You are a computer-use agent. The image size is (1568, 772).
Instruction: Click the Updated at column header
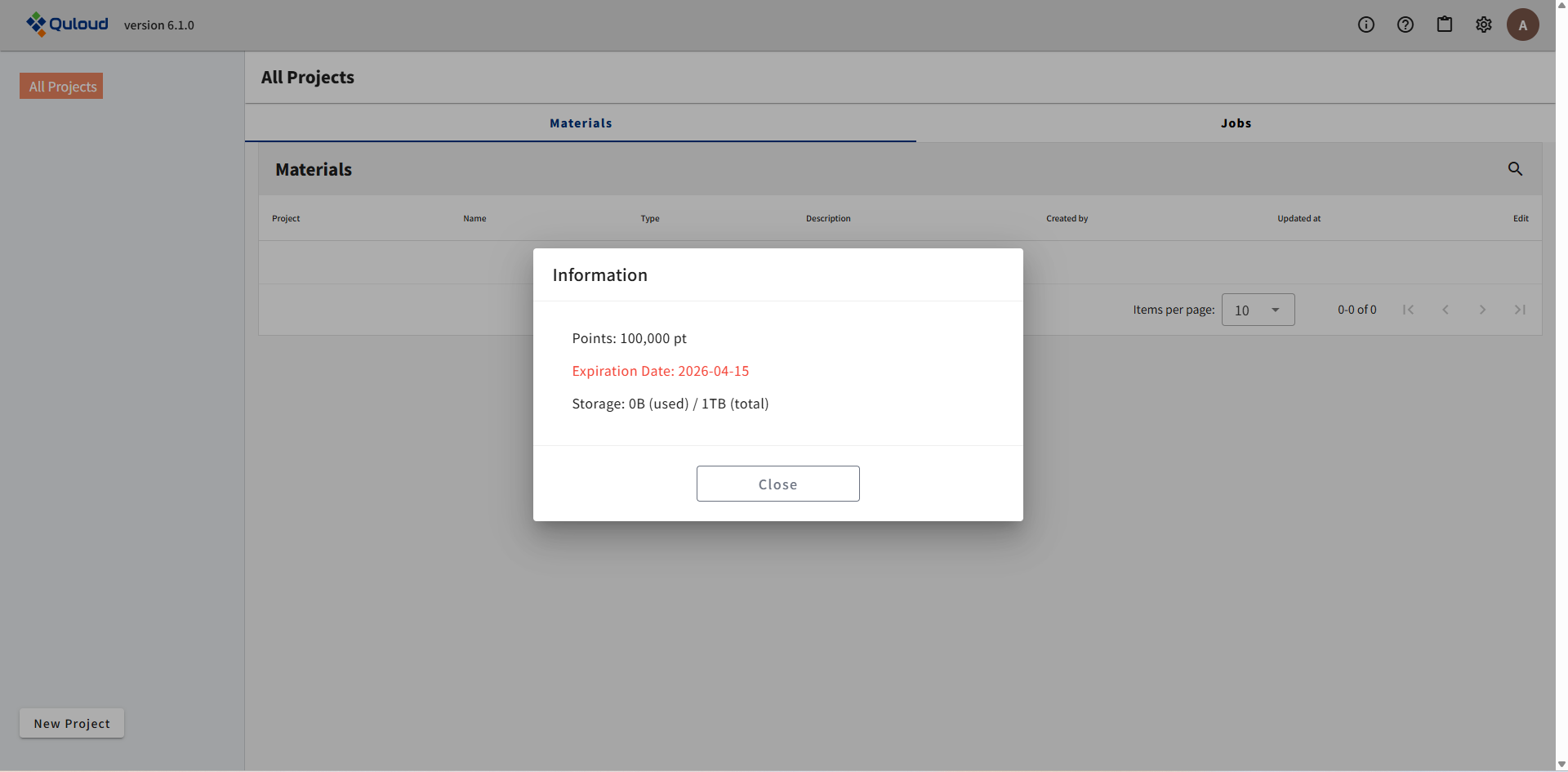(1298, 218)
